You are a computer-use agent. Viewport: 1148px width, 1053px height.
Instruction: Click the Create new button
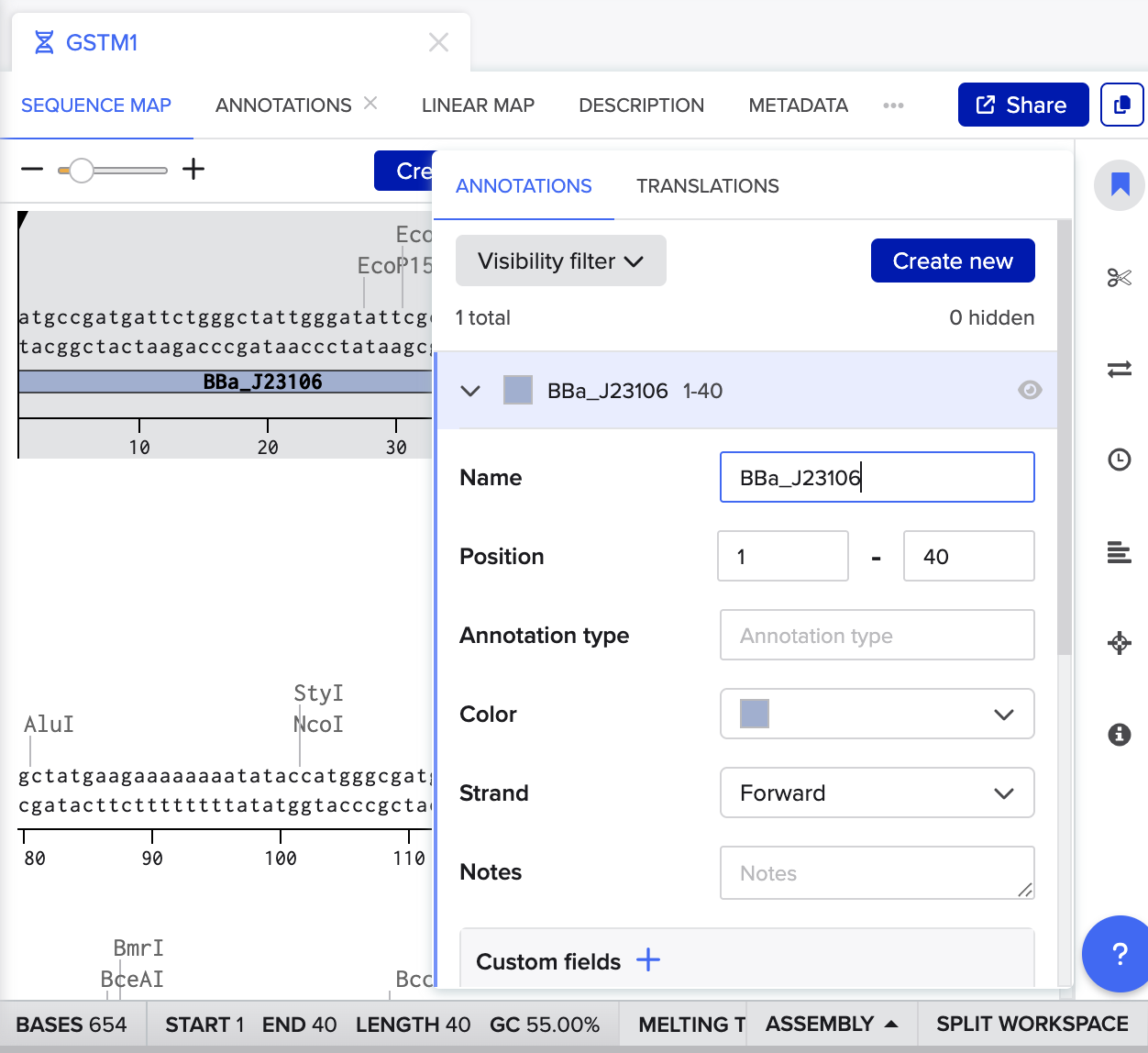coord(952,261)
